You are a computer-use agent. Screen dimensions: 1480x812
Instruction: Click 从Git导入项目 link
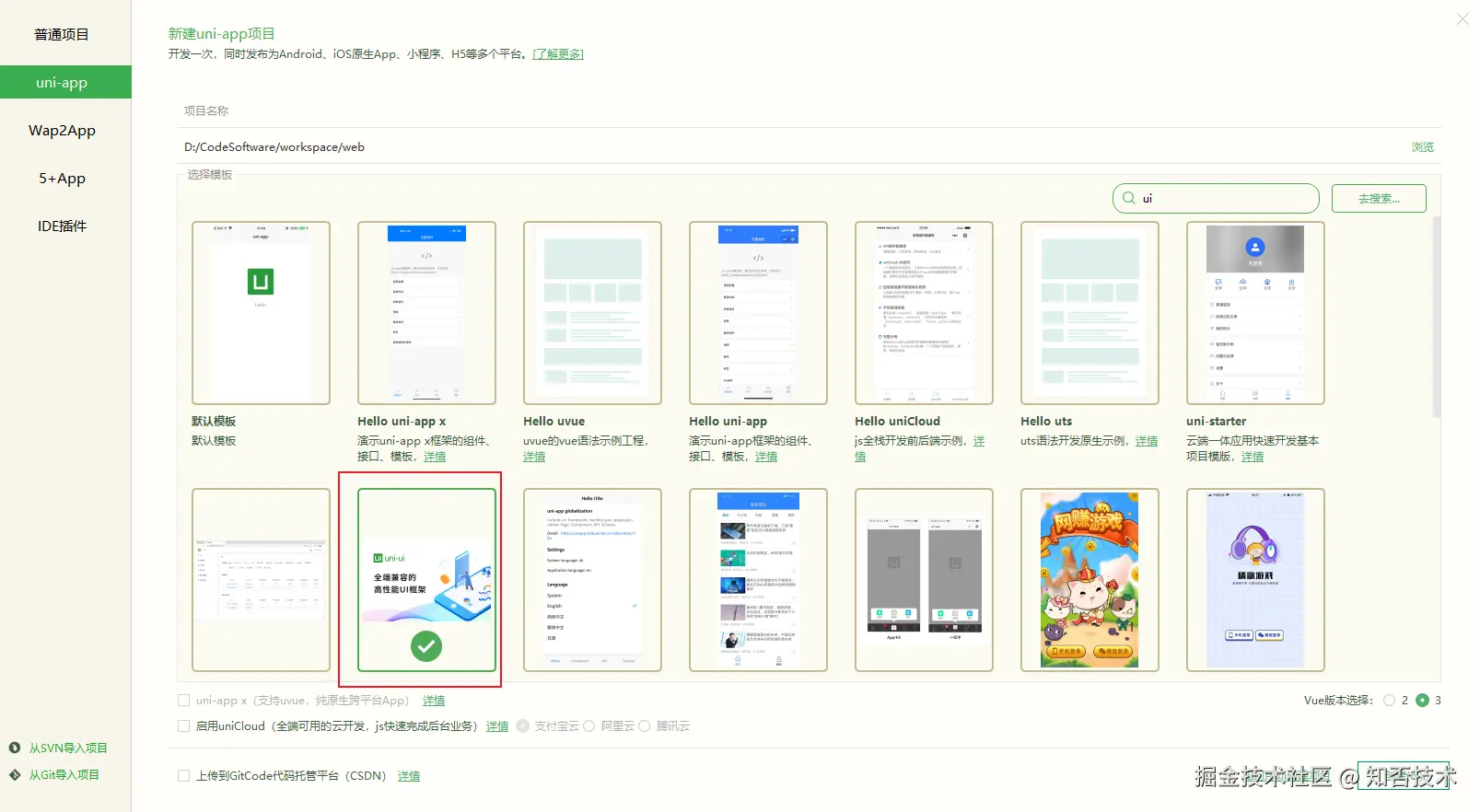(64, 774)
